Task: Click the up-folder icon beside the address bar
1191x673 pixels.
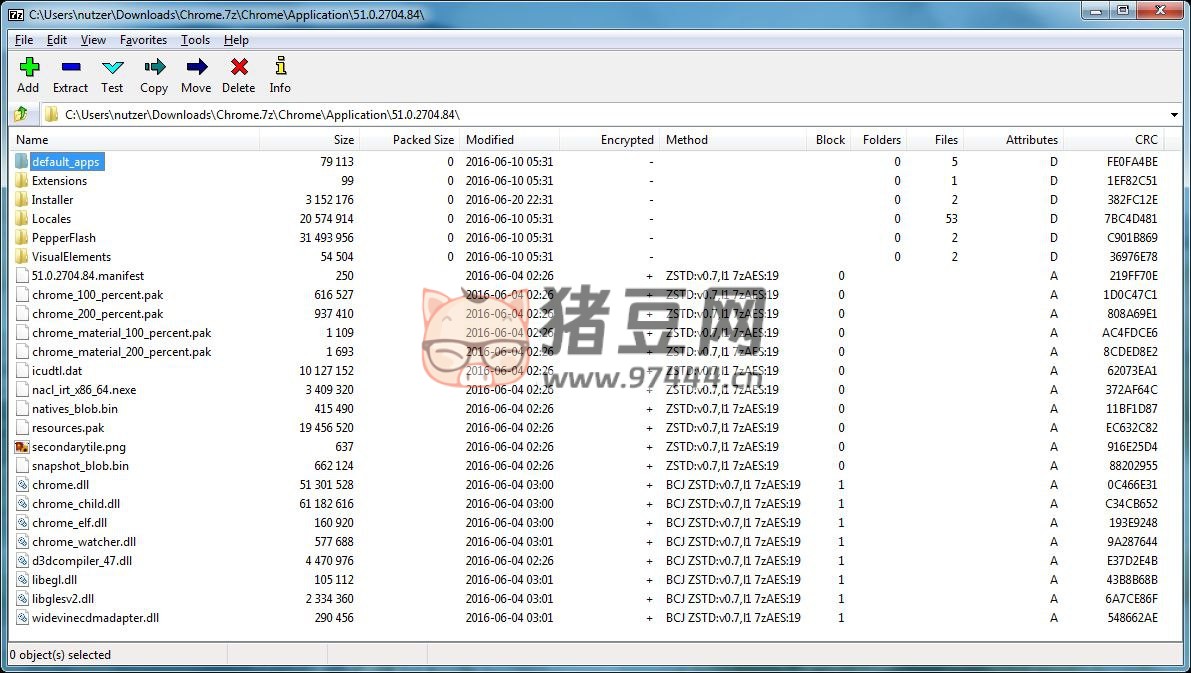Action: point(21,114)
